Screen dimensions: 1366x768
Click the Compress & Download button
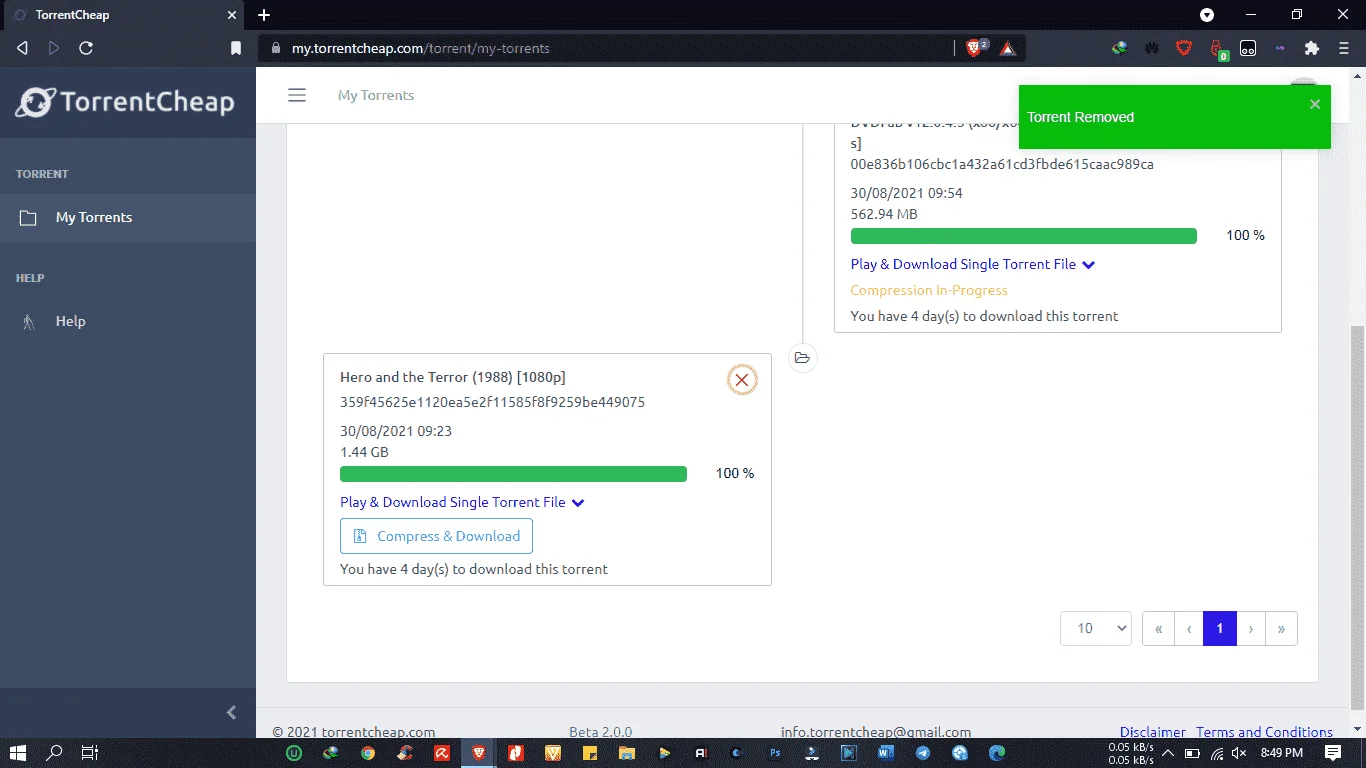pos(436,536)
